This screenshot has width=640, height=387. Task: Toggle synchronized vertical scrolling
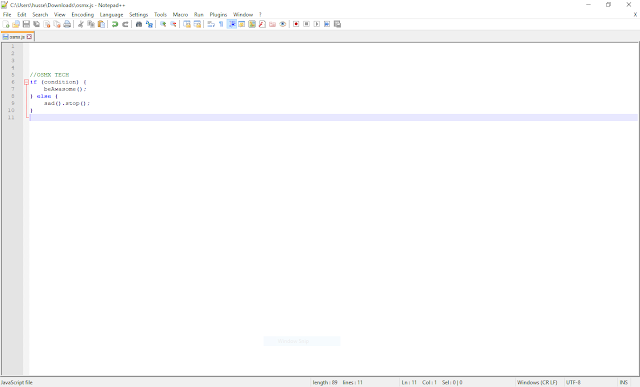187,24
